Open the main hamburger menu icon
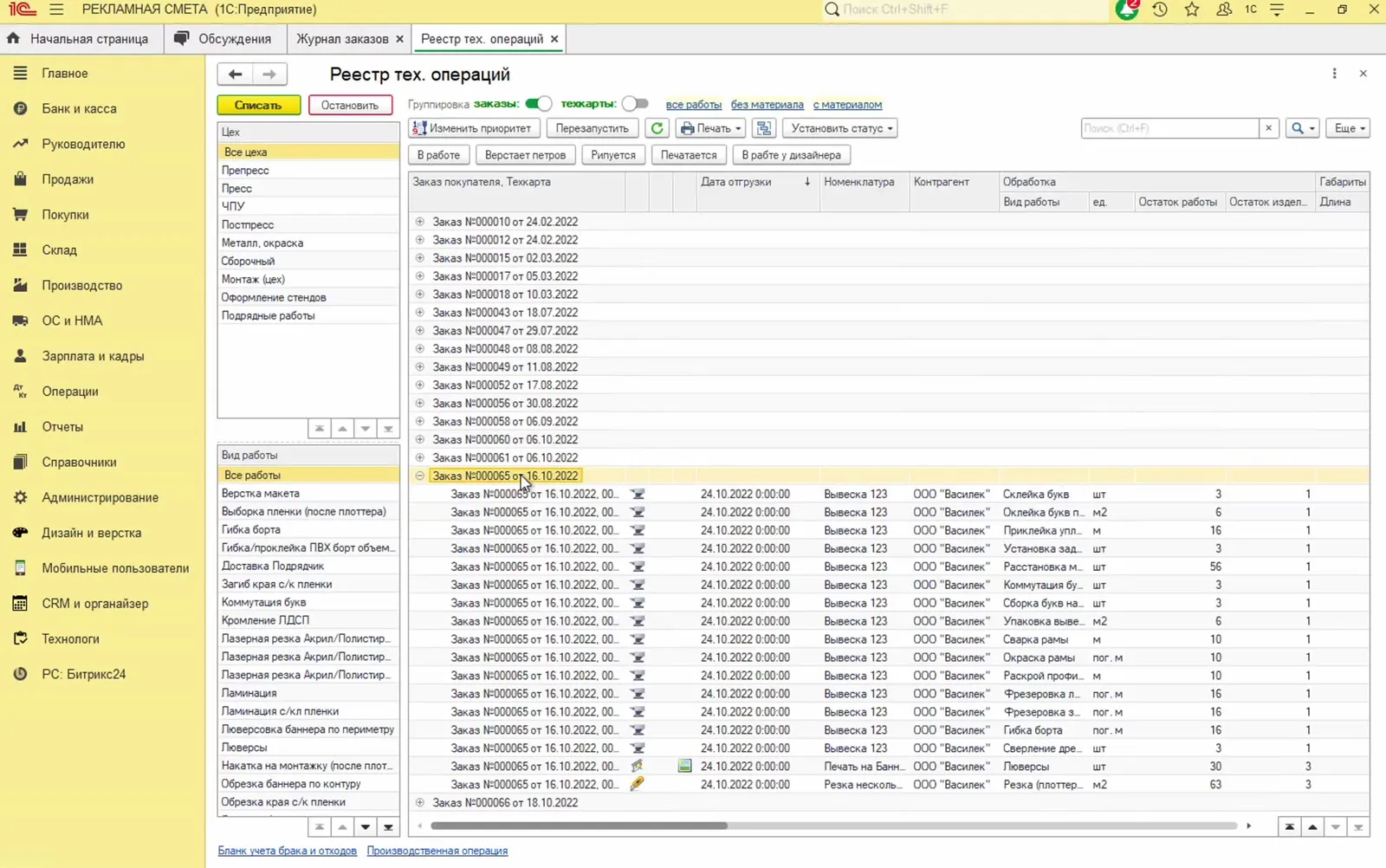Screen dimensions: 1386x868 [x=56, y=10]
